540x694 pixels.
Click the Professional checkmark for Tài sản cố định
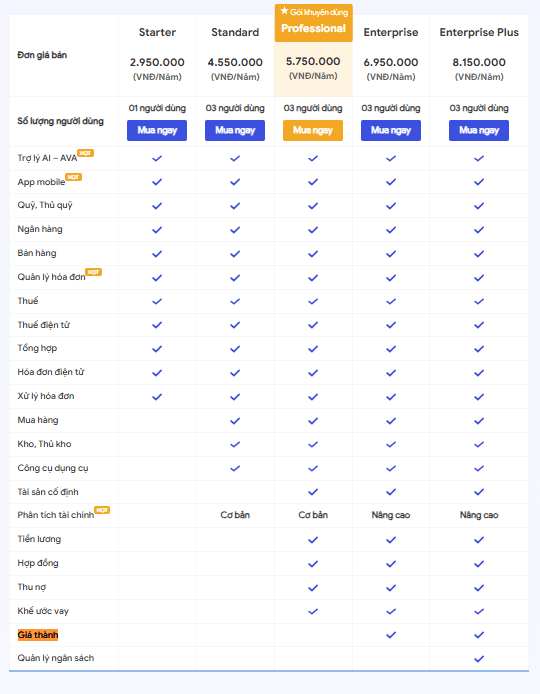[x=312, y=492]
